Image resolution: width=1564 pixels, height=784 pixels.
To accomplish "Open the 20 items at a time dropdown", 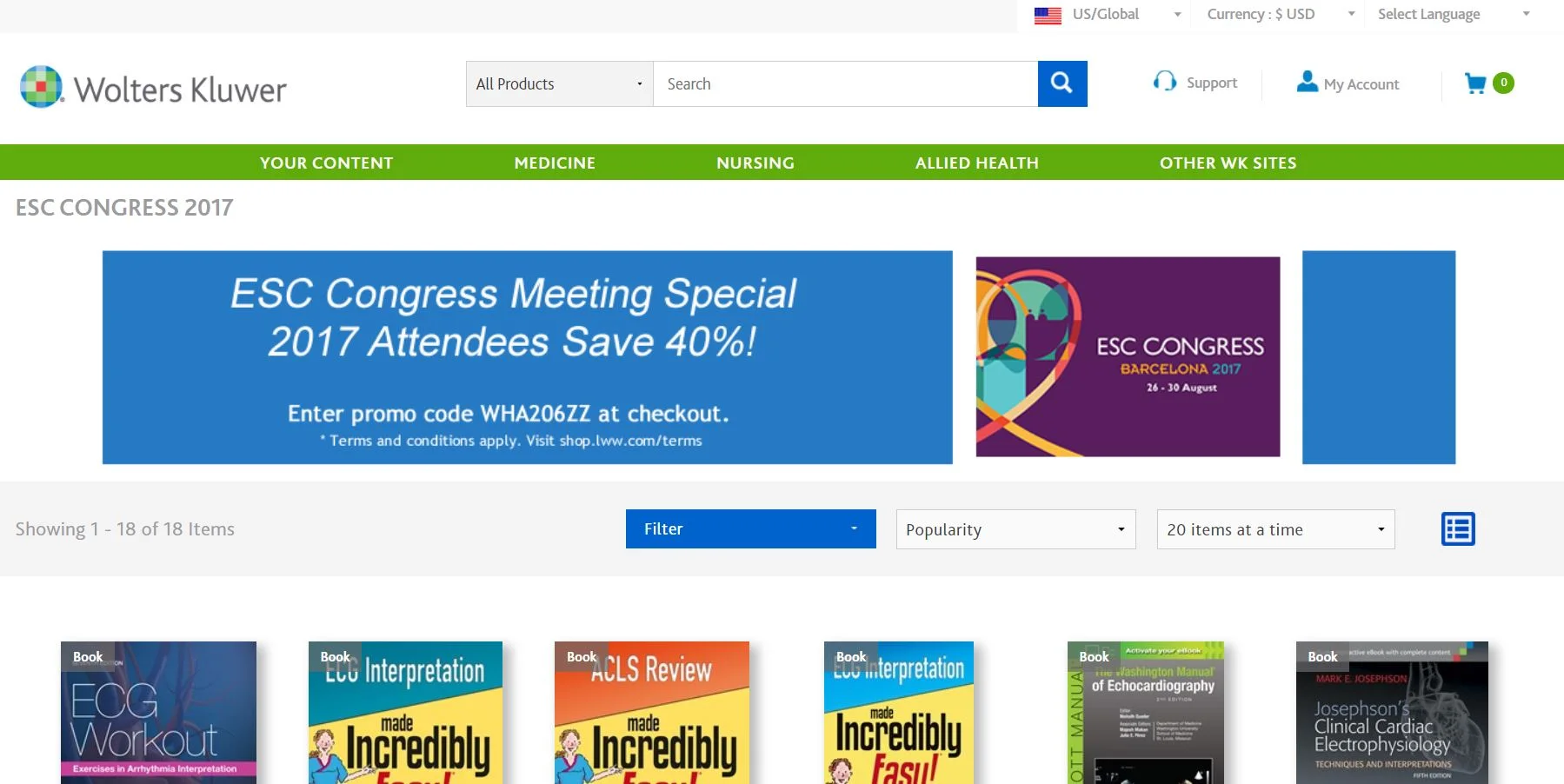I will click(x=1275, y=529).
